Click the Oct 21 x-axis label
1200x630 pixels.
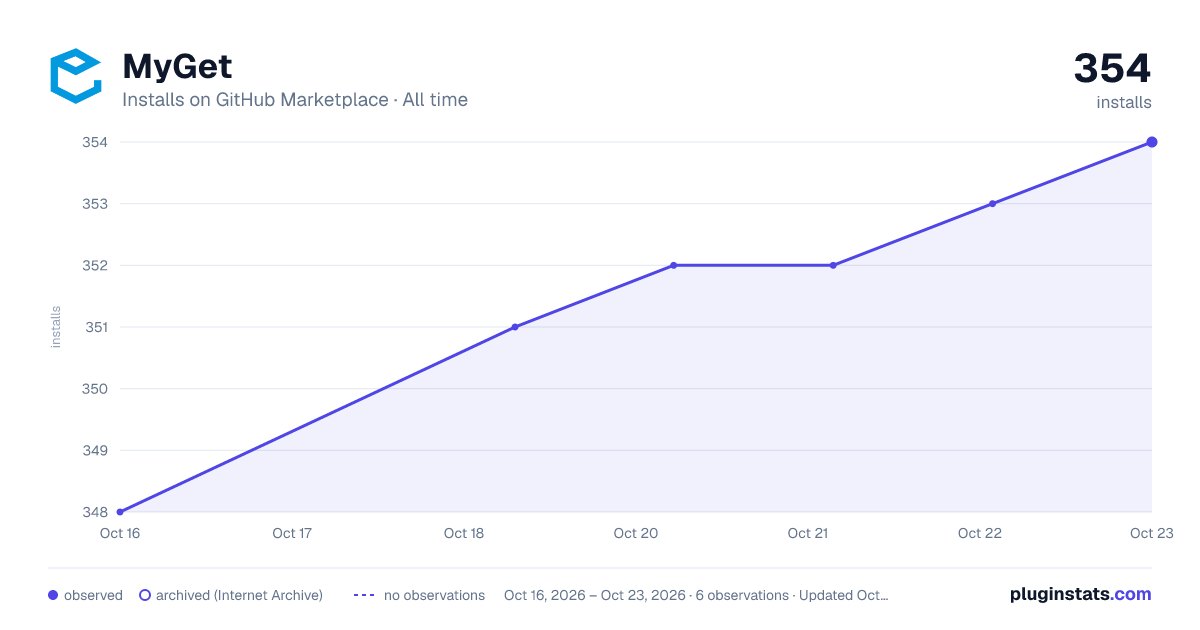[808, 533]
